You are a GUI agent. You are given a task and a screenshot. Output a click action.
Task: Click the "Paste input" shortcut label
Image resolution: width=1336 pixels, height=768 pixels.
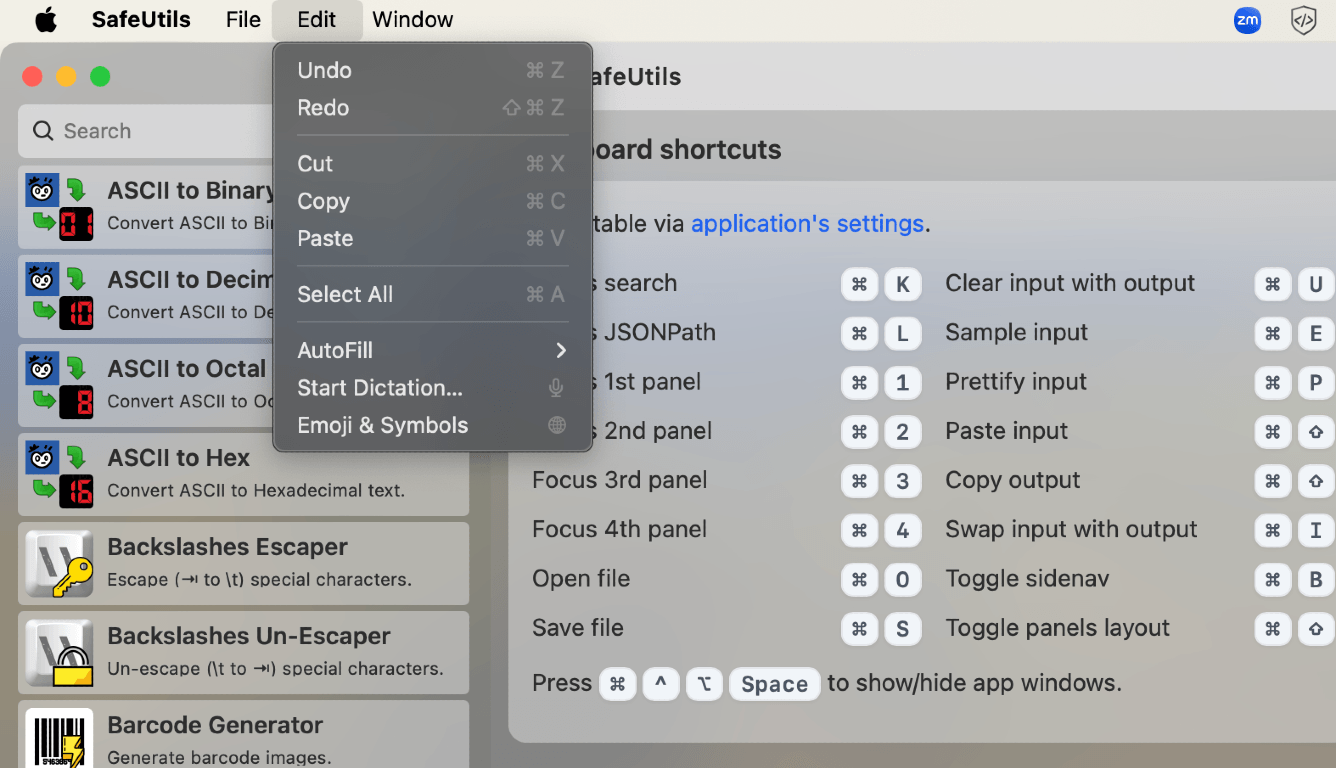[1006, 431]
